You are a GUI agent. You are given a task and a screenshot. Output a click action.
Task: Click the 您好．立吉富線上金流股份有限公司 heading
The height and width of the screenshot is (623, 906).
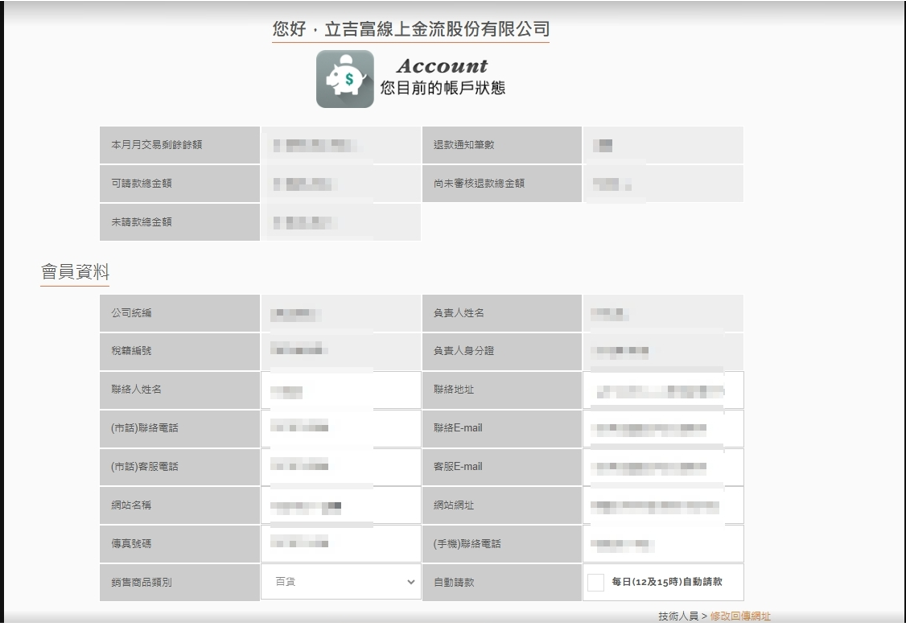(x=411, y=29)
